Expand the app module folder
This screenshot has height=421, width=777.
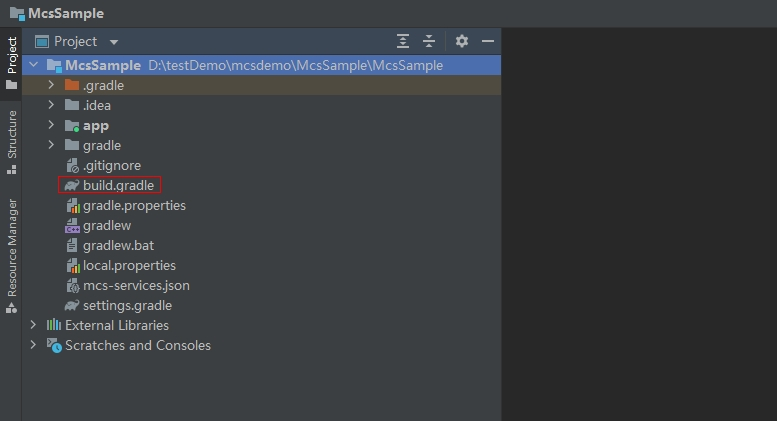click(x=52, y=125)
